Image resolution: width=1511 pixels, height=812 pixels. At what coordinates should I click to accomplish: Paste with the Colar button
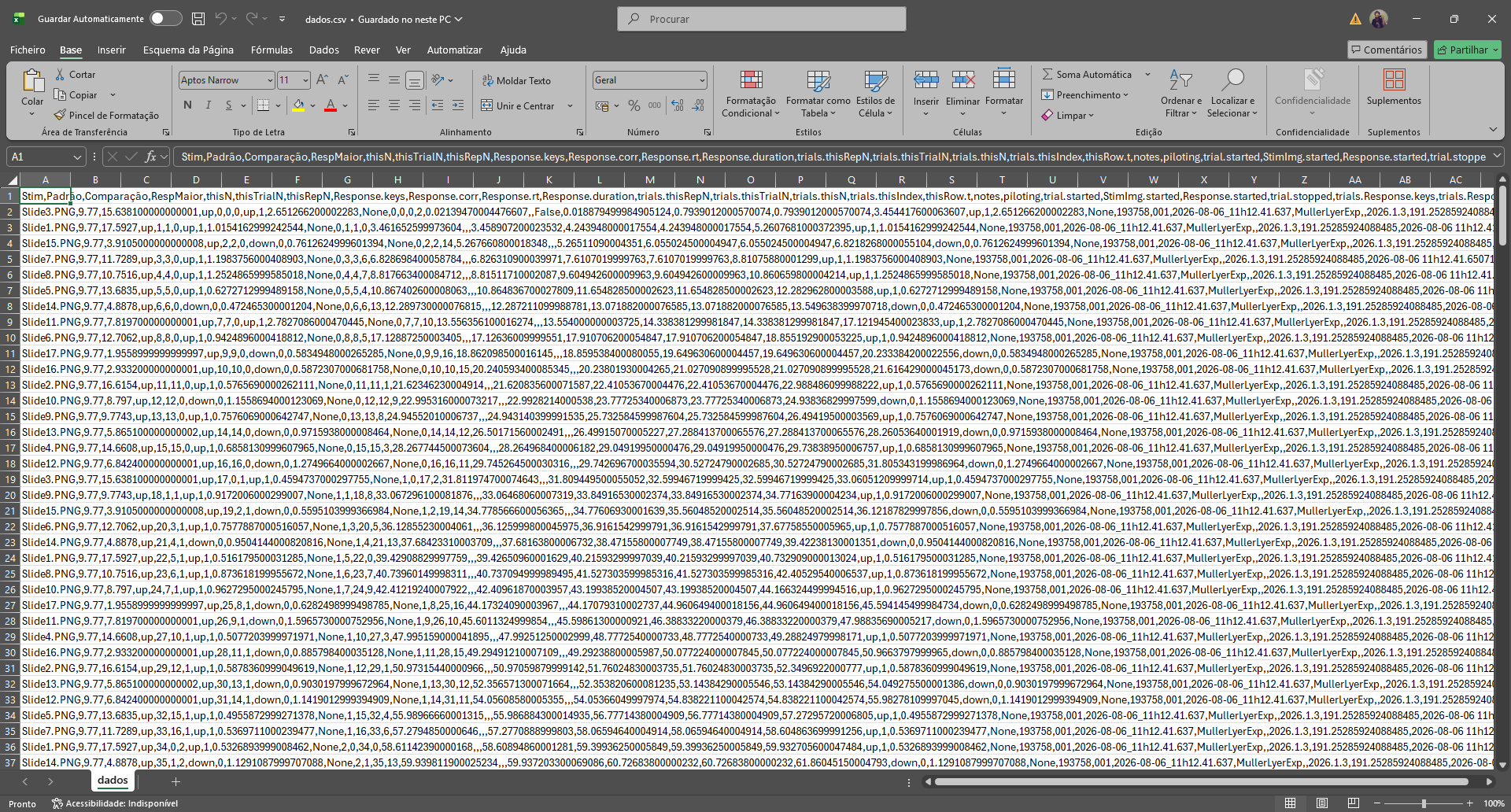pyautogui.click(x=32, y=88)
